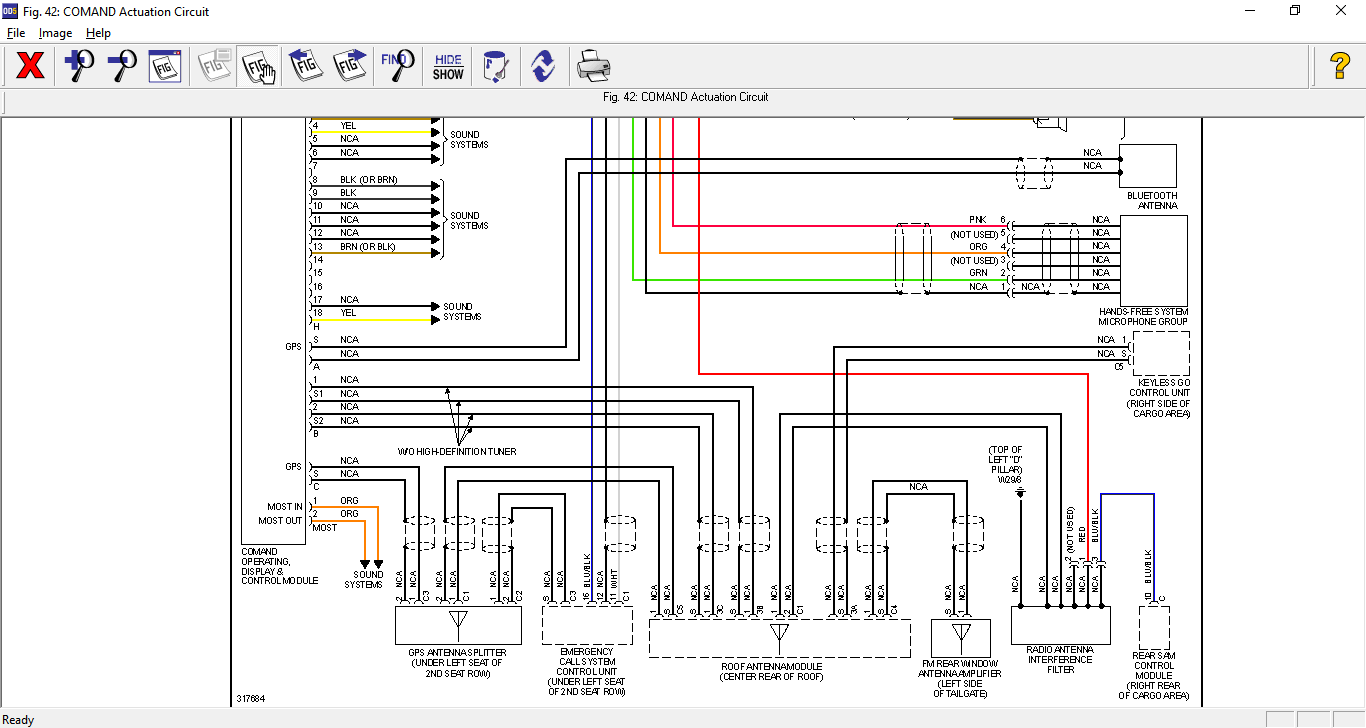The image size is (1366, 728).
Task: Print the diagram with printer icon
Action: pos(593,67)
